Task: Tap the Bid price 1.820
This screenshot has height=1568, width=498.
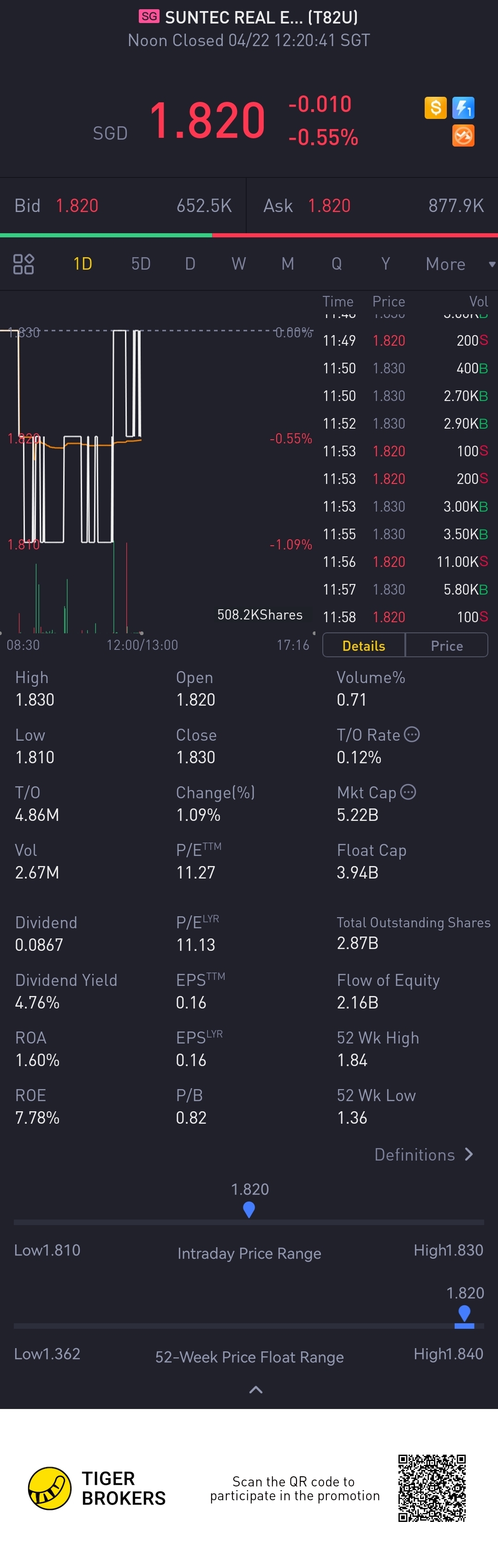Action: [77, 206]
